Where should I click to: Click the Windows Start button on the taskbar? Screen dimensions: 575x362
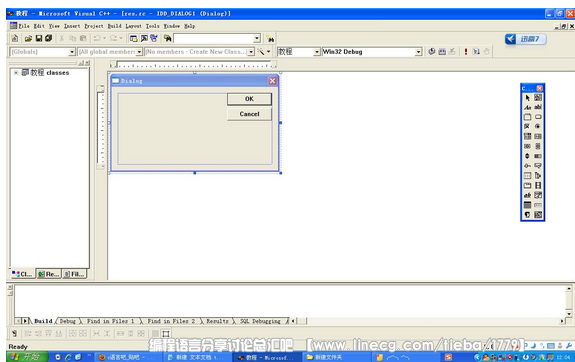(x=28, y=357)
